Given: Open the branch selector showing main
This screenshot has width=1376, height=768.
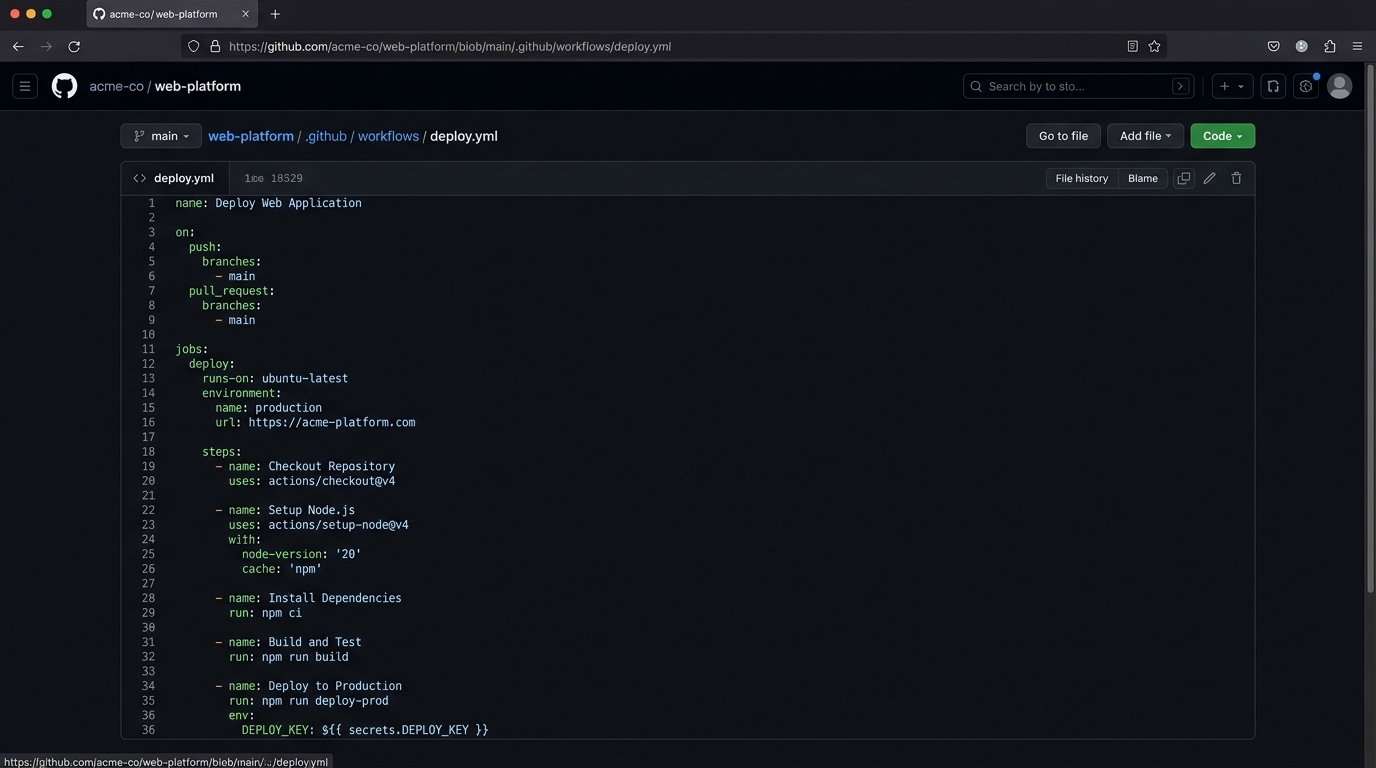Looking at the screenshot, I should tap(161, 136).
